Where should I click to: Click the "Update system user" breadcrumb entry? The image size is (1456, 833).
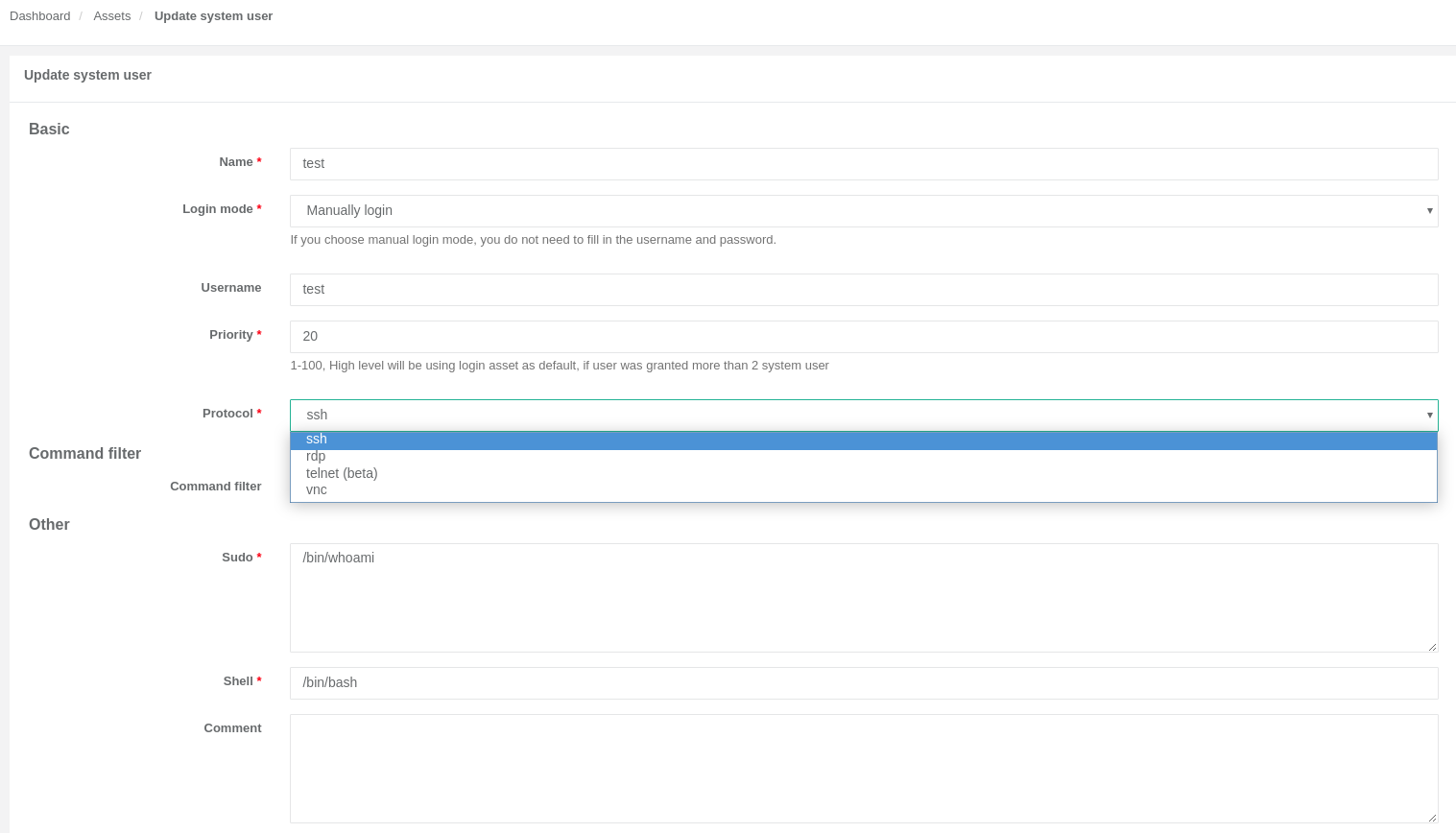click(213, 15)
